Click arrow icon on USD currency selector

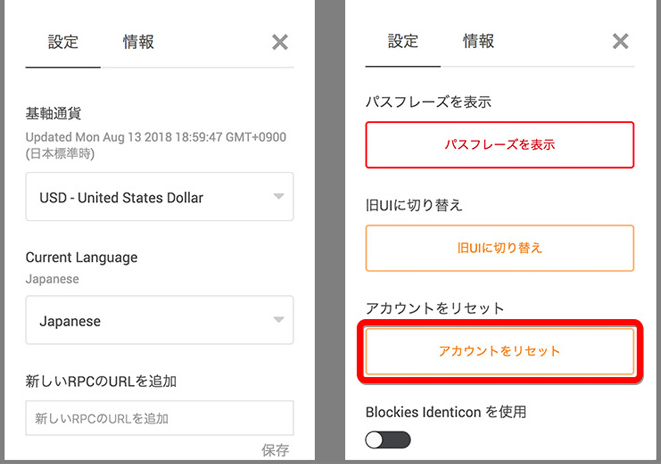coord(279,197)
